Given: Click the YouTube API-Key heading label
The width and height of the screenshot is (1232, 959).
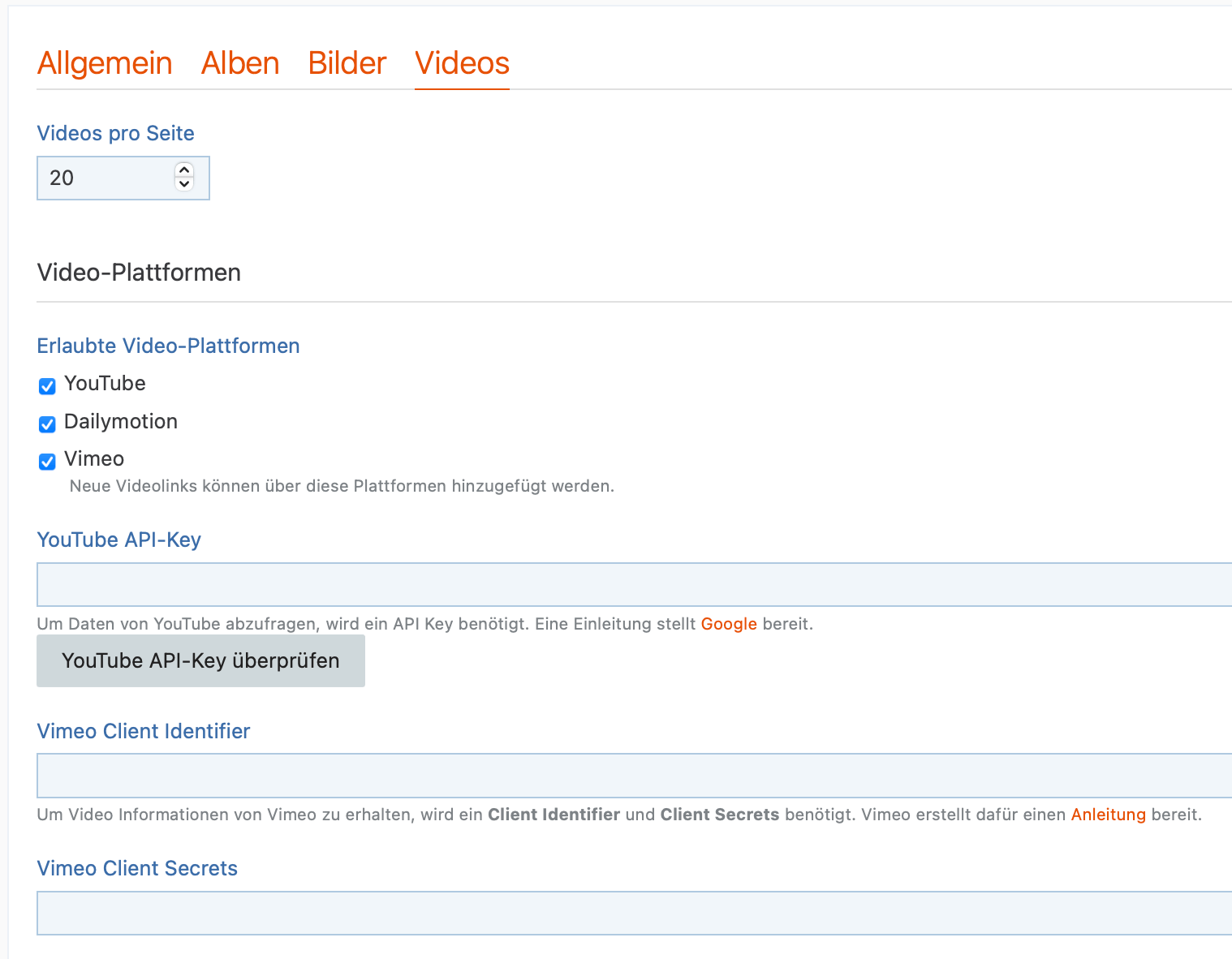Looking at the screenshot, I should [119, 540].
